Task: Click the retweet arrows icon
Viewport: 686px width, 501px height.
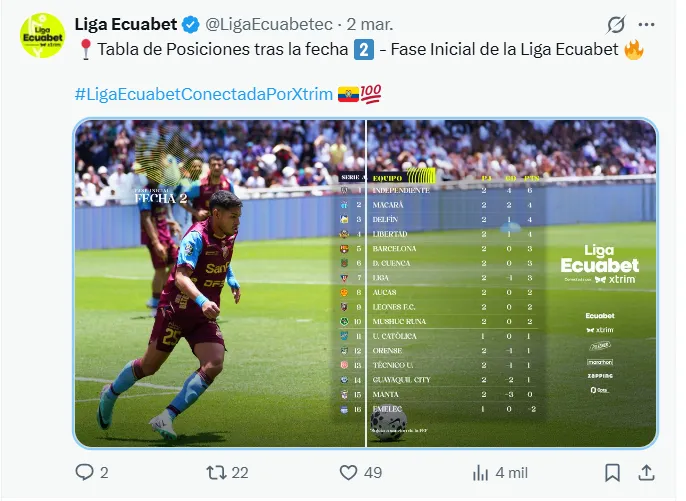Action: (216, 472)
